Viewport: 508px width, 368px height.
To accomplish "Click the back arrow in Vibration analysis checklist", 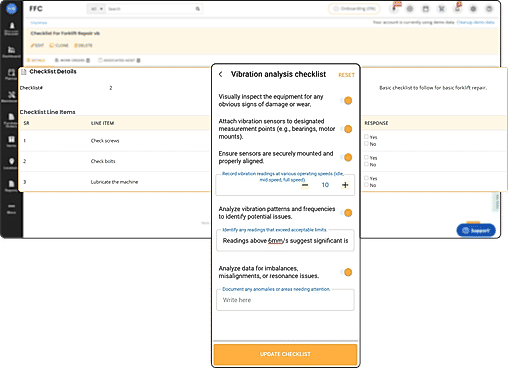I will tap(221, 74).
